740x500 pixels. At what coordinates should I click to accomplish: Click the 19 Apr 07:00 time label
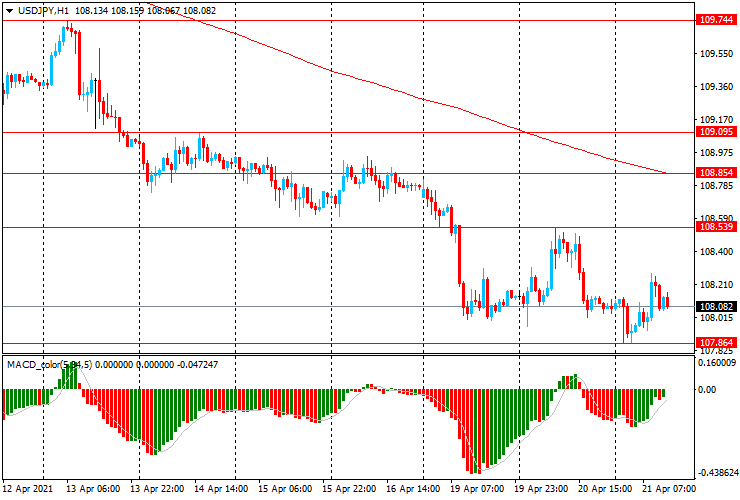click(x=477, y=488)
